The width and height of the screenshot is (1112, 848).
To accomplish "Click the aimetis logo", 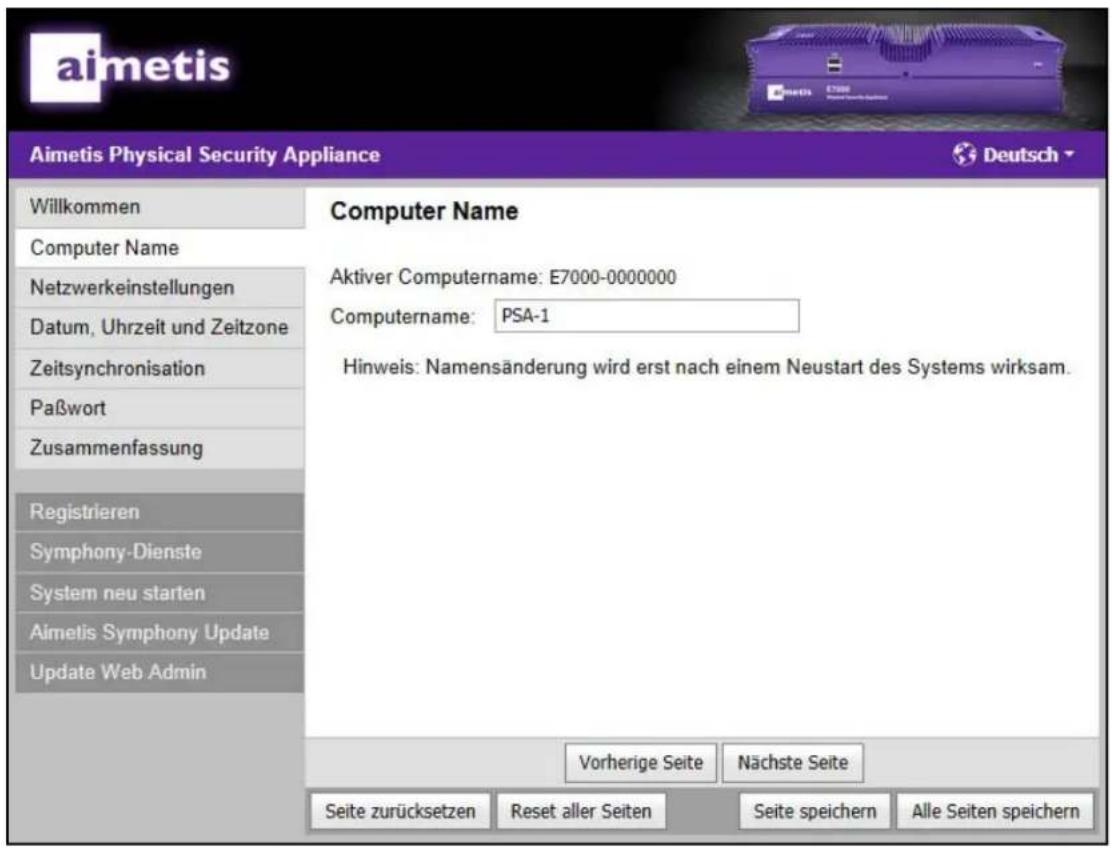I will point(130,67).
